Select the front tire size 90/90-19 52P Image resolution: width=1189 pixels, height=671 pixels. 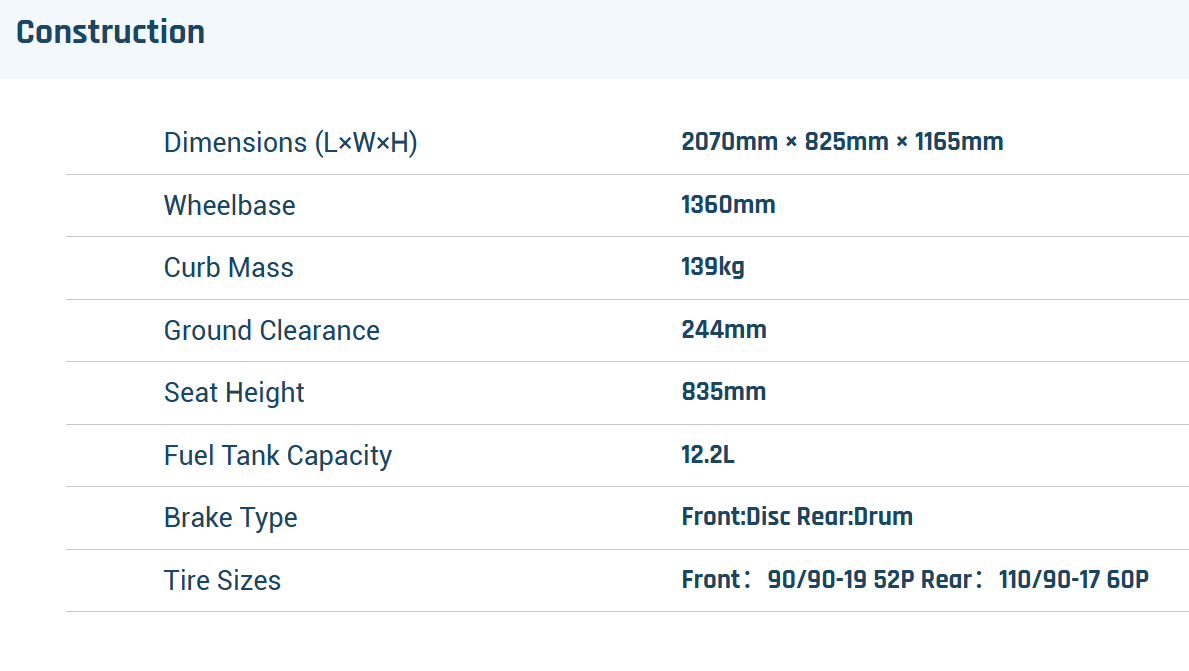pyautogui.click(x=841, y=580)
